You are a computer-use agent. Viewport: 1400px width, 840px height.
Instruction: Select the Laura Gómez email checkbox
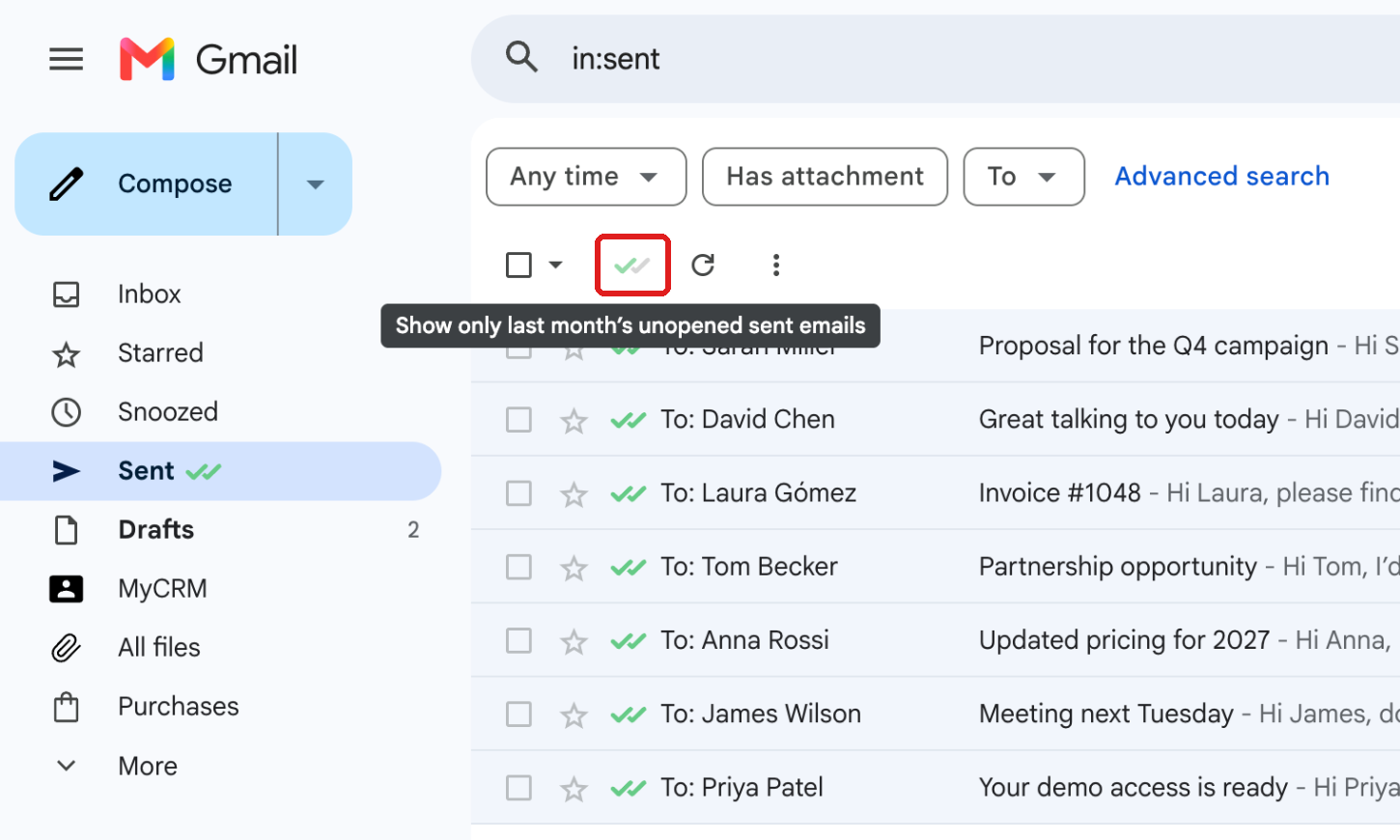tap(518, 493)
